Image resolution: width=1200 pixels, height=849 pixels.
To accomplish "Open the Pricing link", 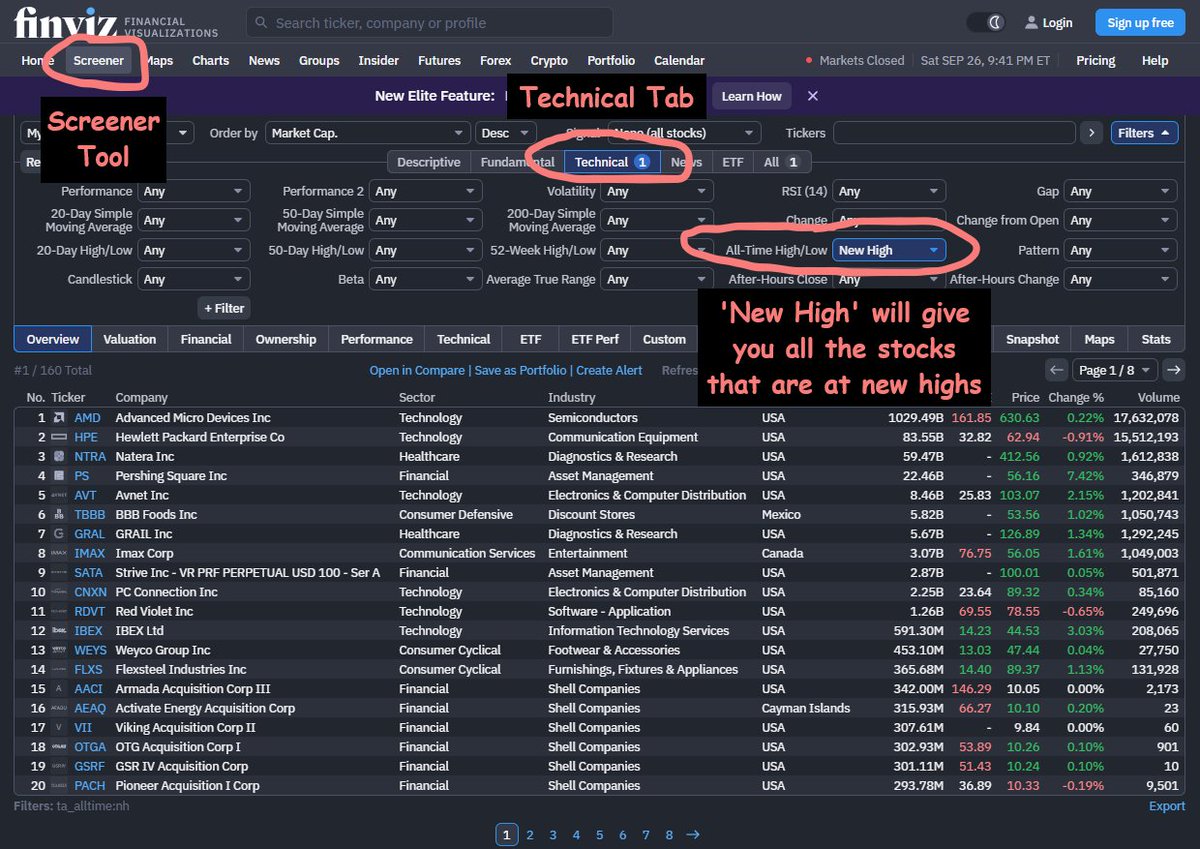I will (1096, 60).
